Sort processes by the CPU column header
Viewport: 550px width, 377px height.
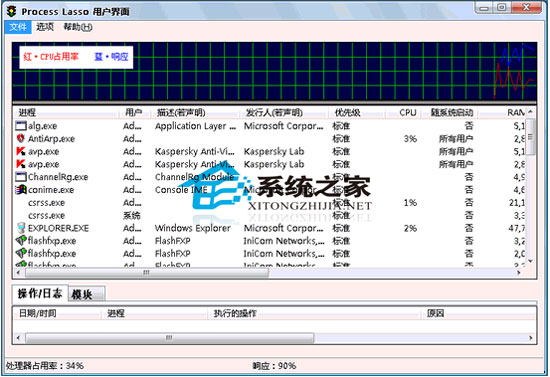(x=407, y=113)
